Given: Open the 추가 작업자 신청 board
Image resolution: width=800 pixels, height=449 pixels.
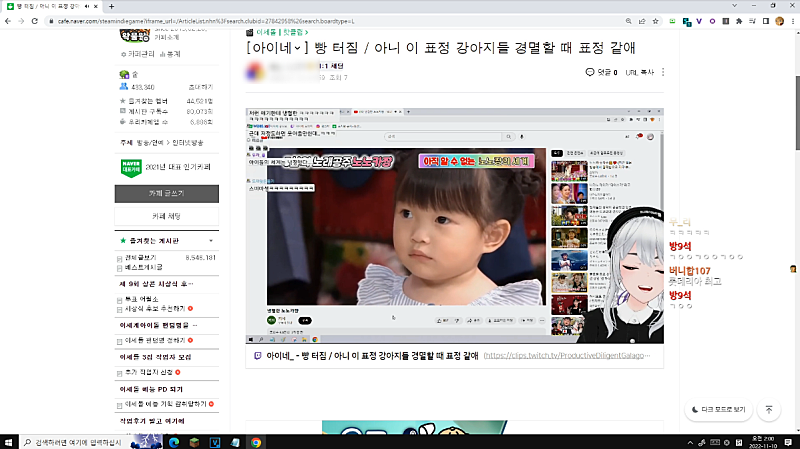Looking at the screenshot, I should (148, 372).
